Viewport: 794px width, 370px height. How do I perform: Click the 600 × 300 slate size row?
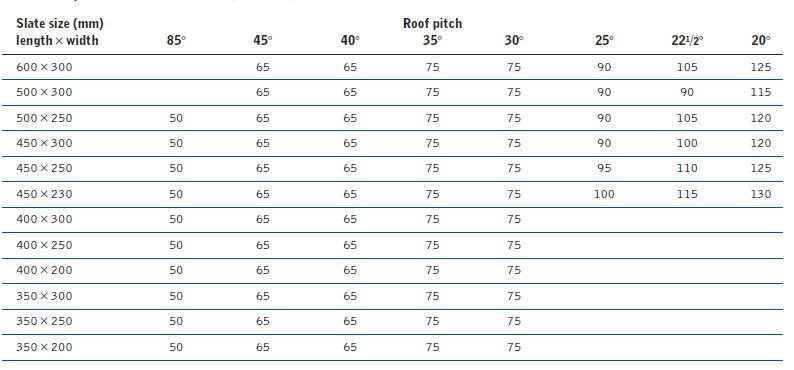point(392,67)
